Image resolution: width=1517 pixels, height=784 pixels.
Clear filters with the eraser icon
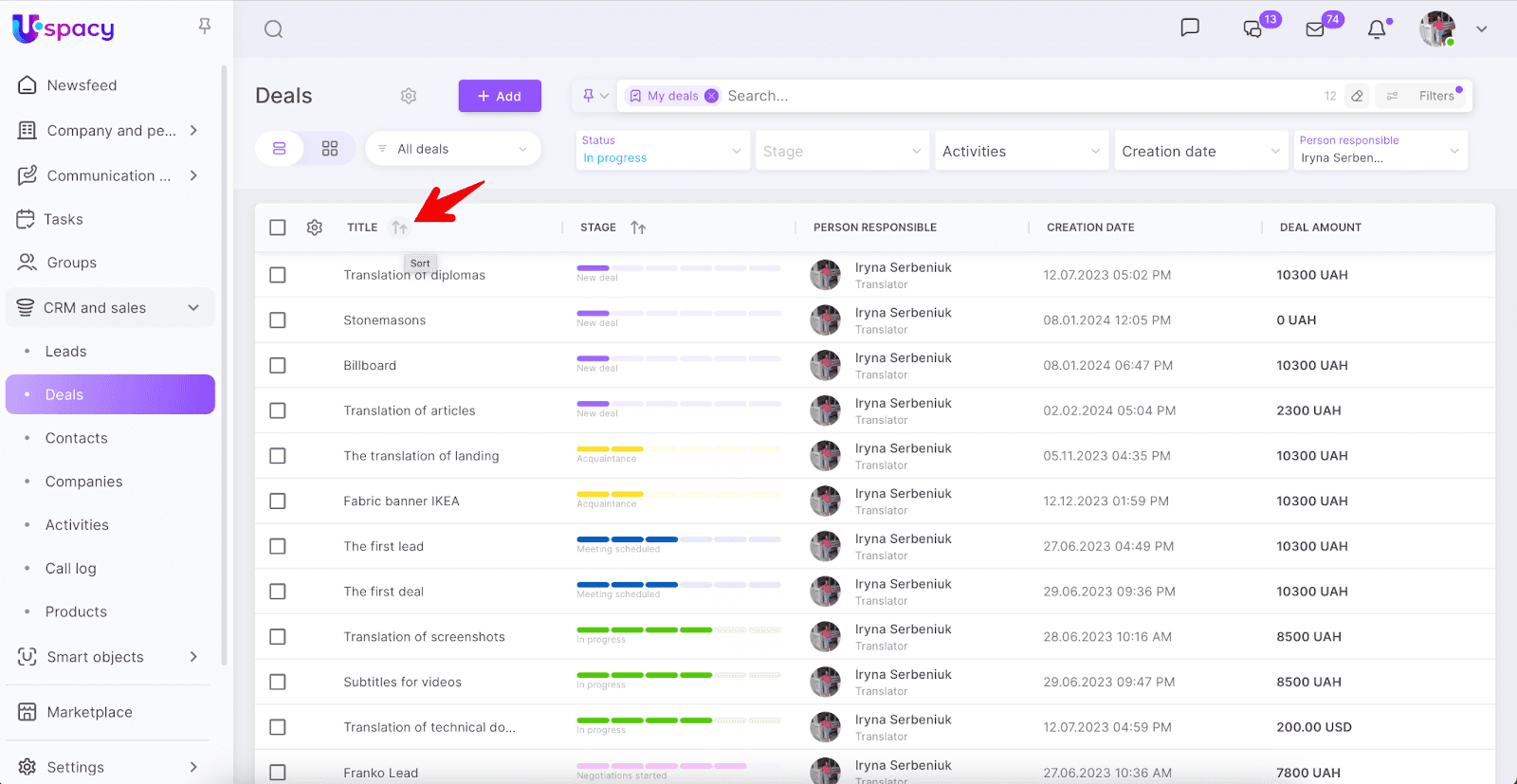point(1358,96)
